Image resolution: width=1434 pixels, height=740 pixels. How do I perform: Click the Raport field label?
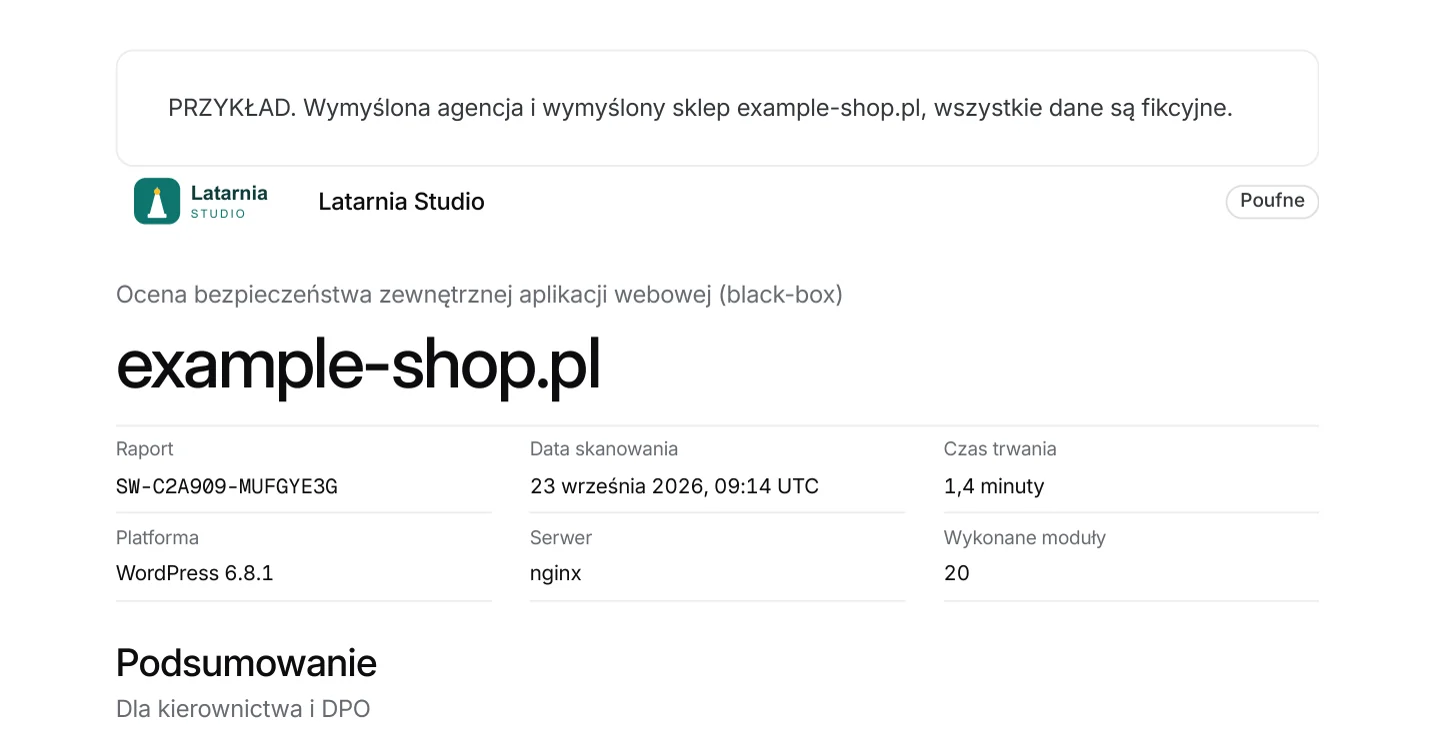tap(145, 449)
